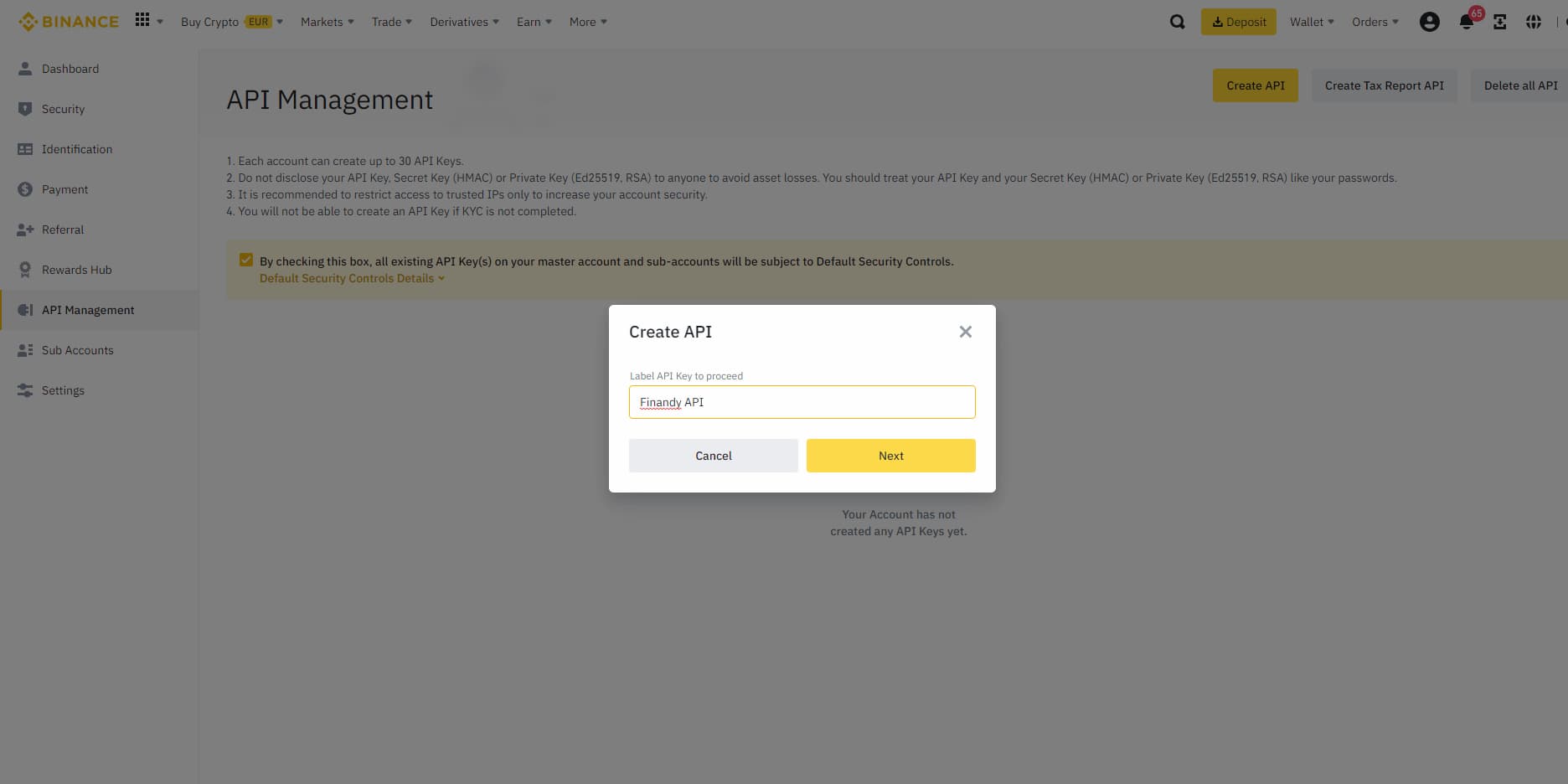Click the Referral person-plus icon

25,230
